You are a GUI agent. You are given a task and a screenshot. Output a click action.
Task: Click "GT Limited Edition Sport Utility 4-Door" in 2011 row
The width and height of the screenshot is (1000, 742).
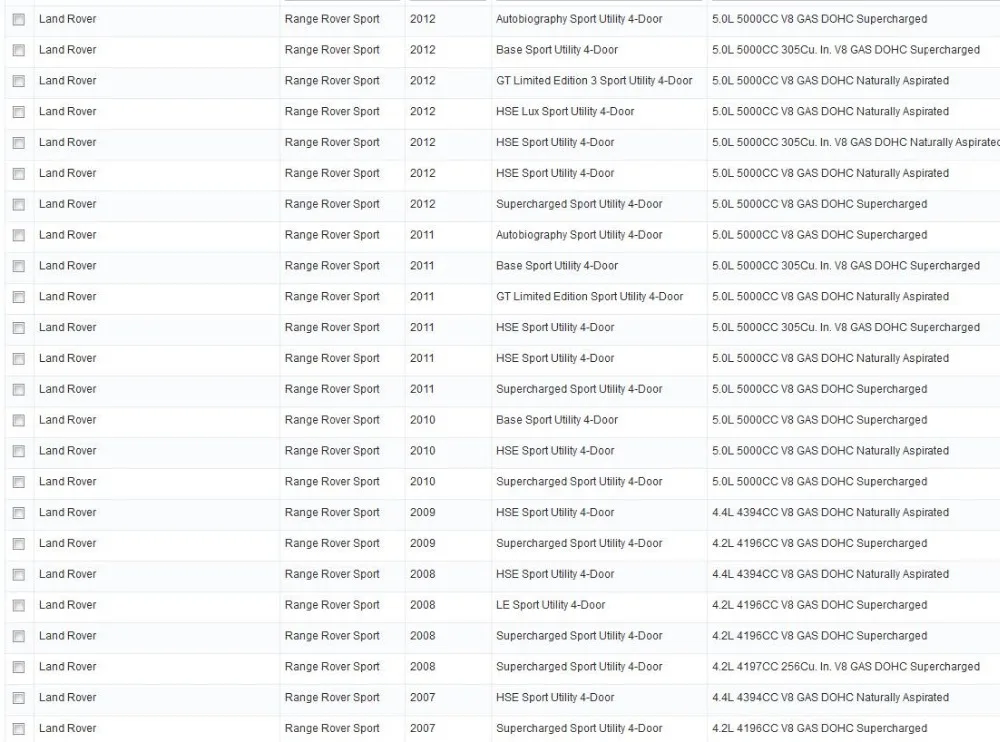[589, 297]
